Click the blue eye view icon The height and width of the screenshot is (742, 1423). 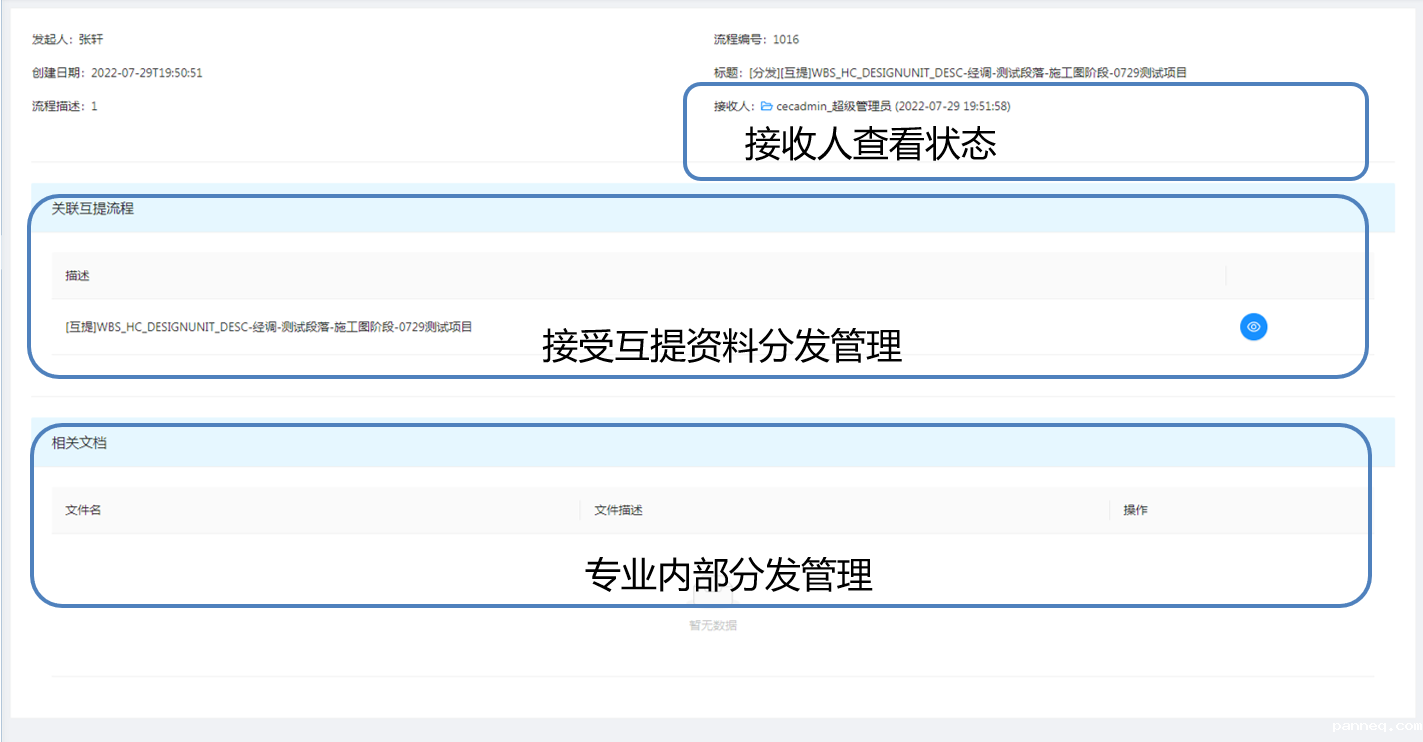click(x=1253, y=327)
